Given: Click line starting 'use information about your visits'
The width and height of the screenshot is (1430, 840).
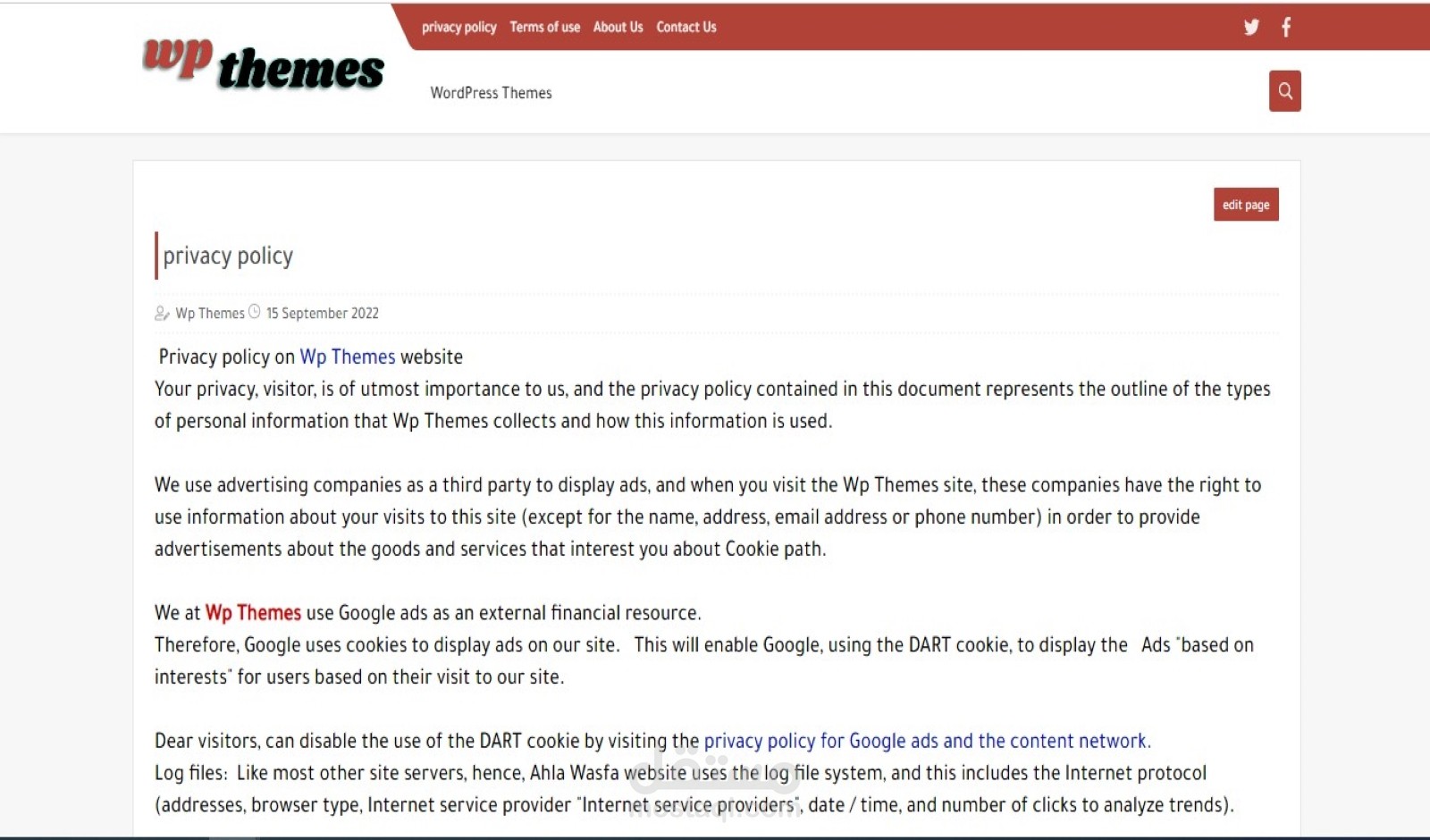Looking at the screenshot, I should (677, 517).
